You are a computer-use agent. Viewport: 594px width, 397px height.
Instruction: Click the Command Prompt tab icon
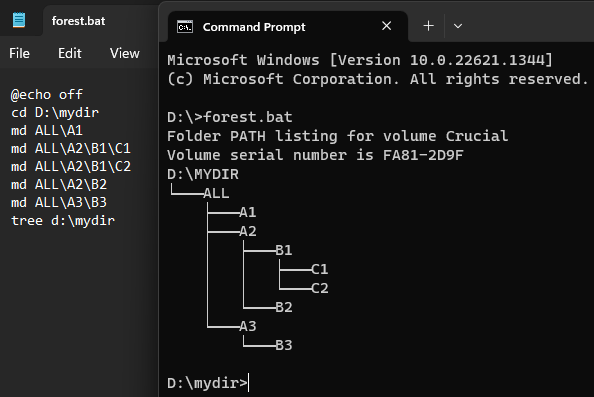tap(185, 27)
